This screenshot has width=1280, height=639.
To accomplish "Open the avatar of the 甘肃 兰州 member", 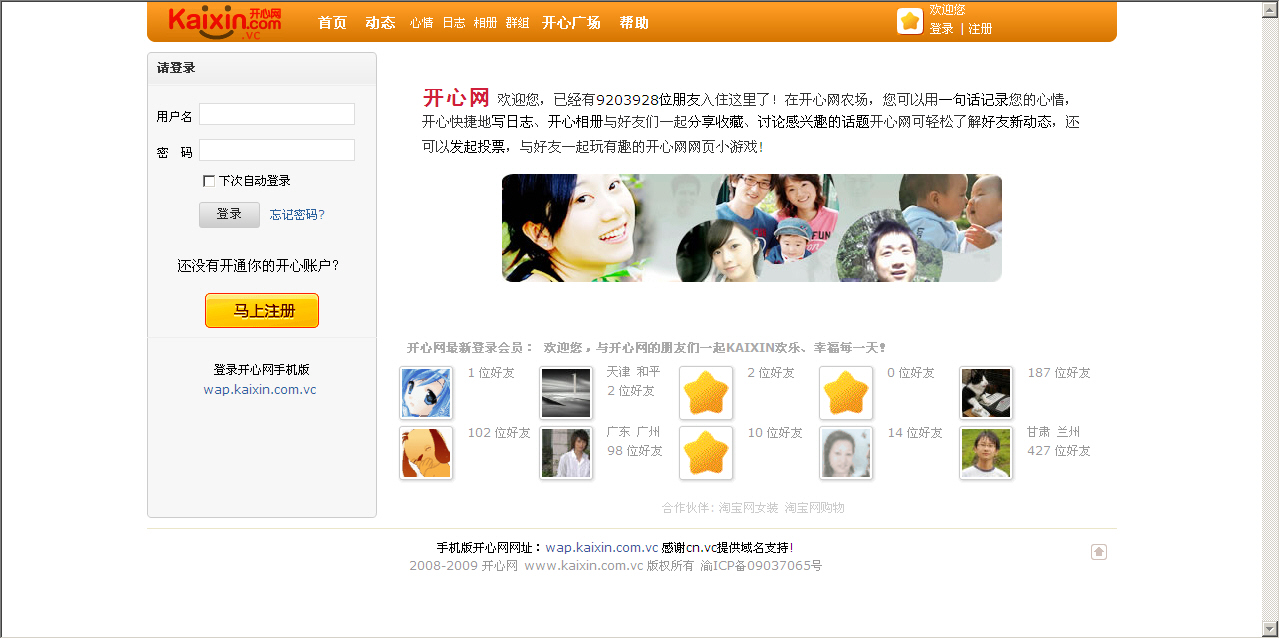I will [986, 453].
